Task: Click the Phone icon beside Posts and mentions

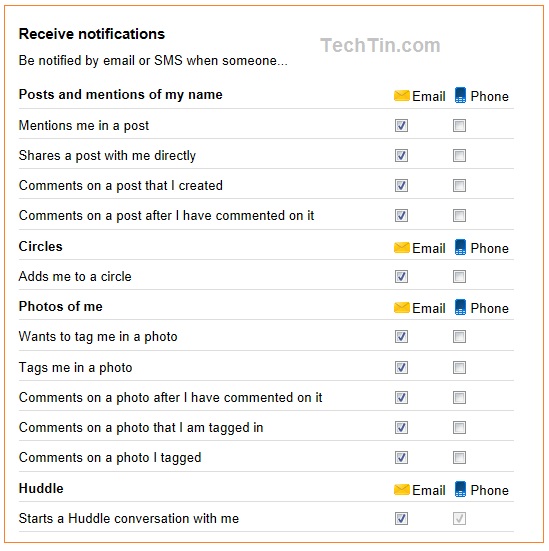Action: (460, 95)
